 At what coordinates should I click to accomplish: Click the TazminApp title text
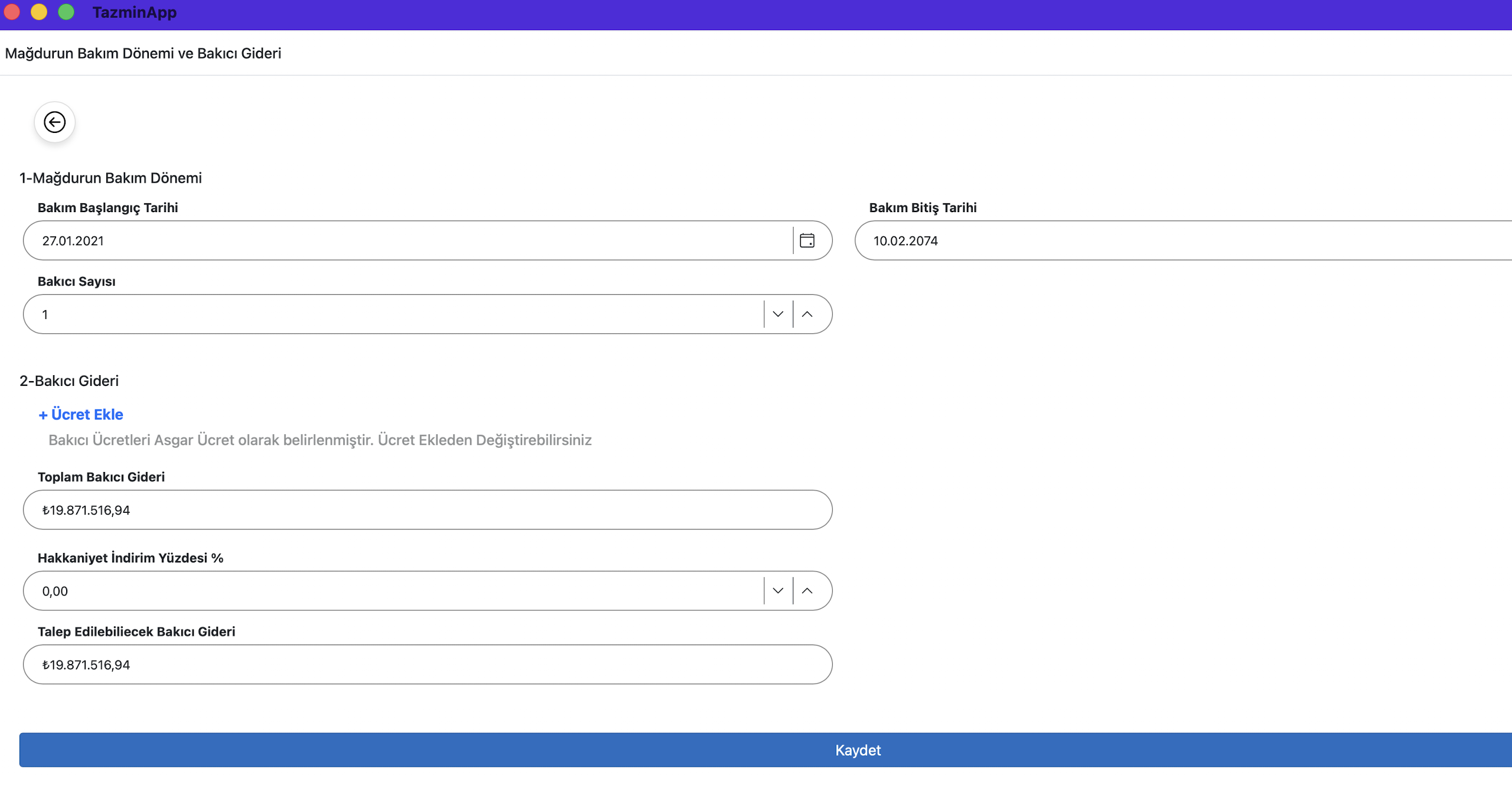tap(135, 12)
